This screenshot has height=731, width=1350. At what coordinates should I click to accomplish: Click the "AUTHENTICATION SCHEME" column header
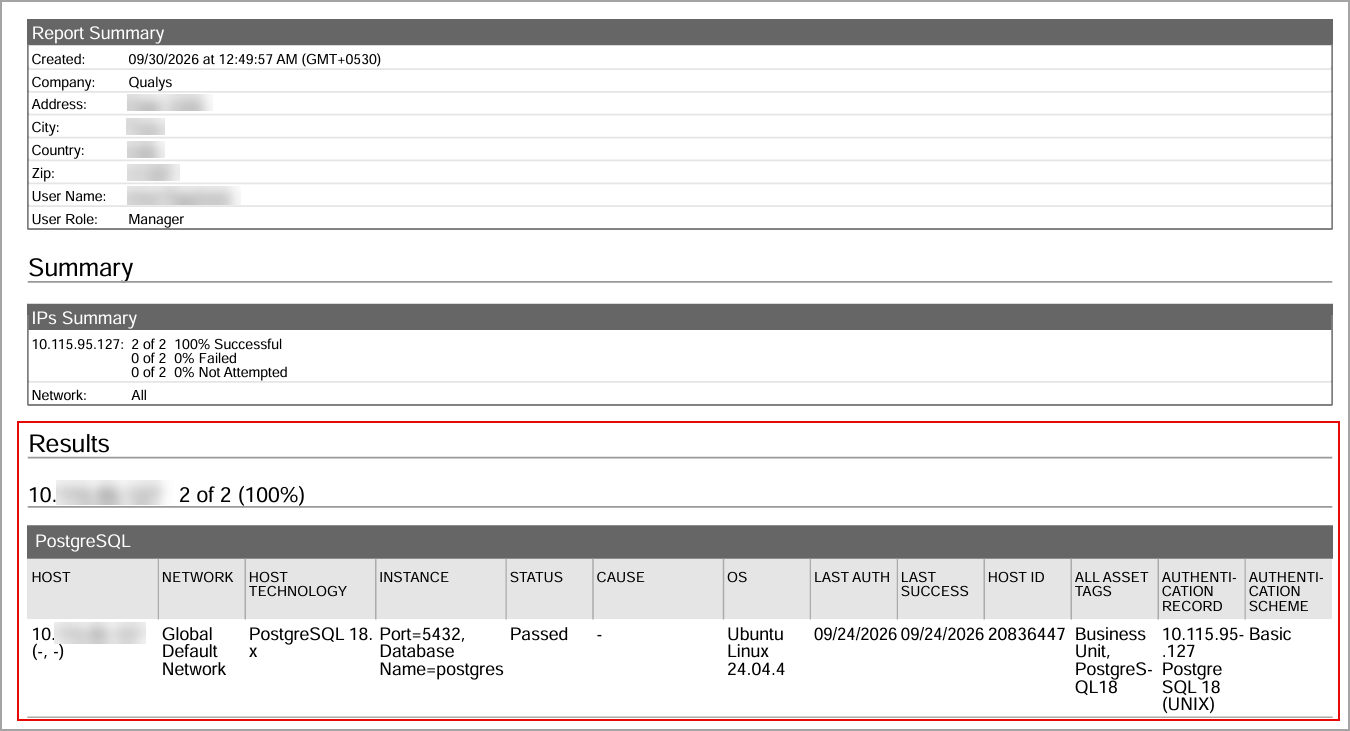click(1287, 591)
